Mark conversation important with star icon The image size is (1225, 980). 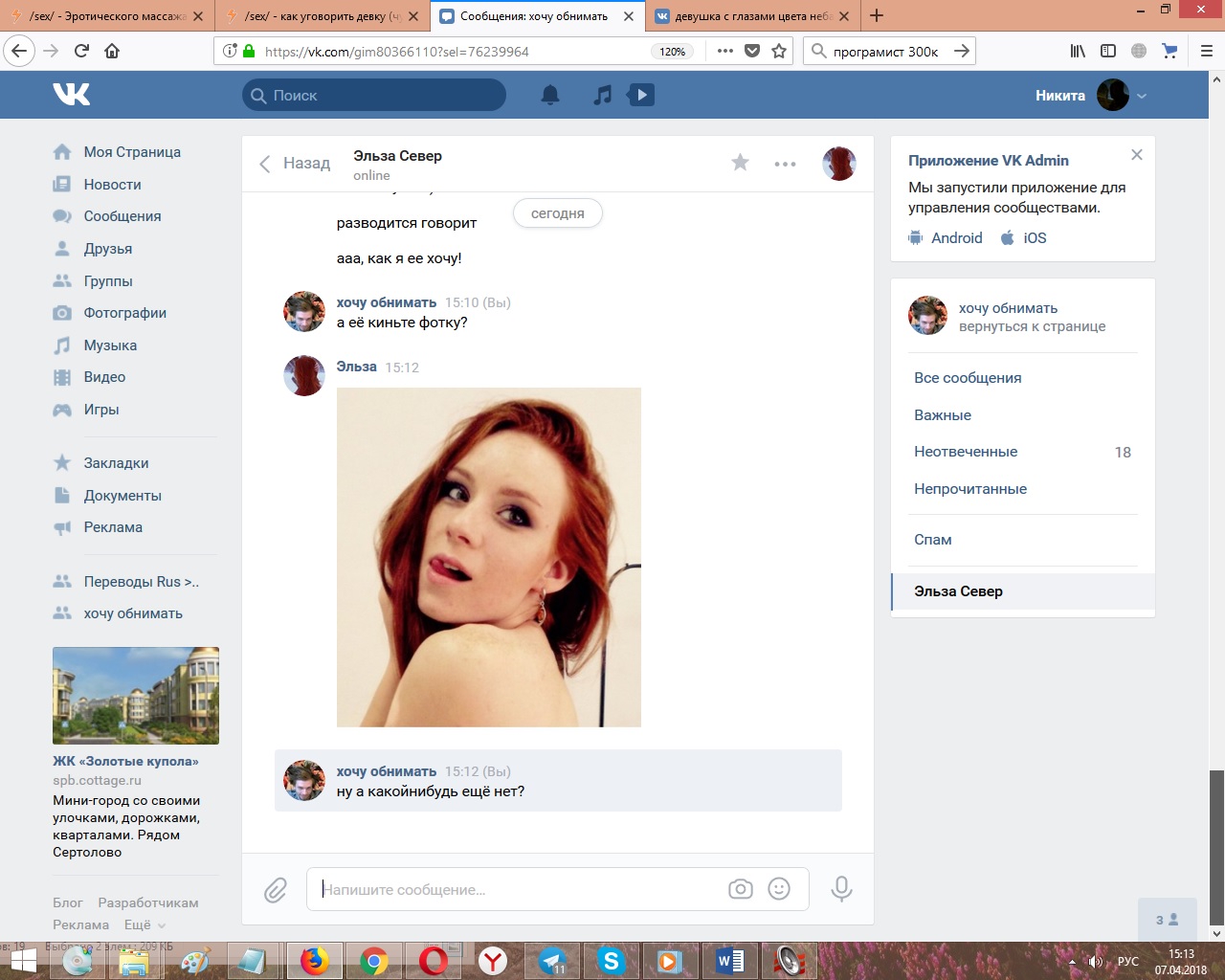click(740, 163)
